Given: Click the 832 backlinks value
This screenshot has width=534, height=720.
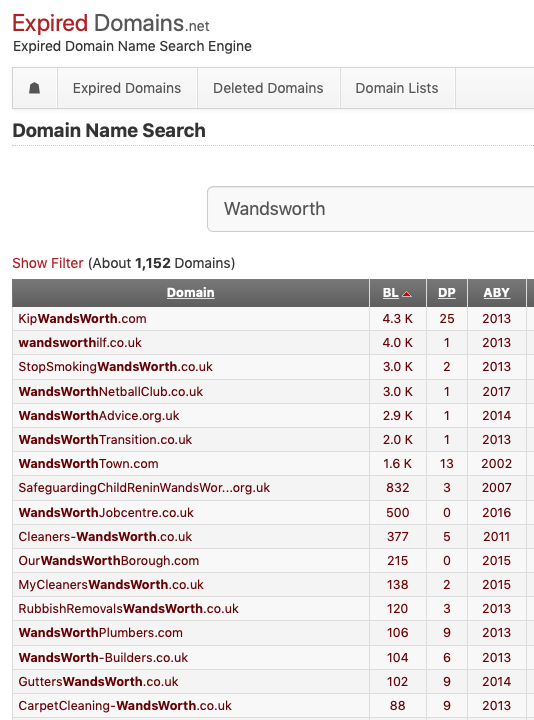Looking at the screenshot, I should [398, 488].
